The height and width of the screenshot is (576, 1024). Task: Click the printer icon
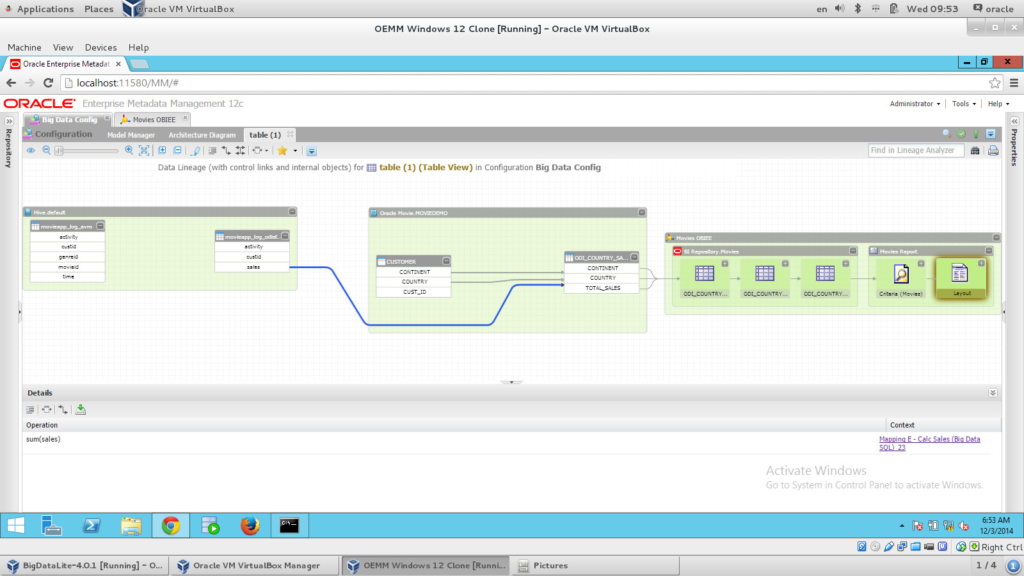point(993,151)
